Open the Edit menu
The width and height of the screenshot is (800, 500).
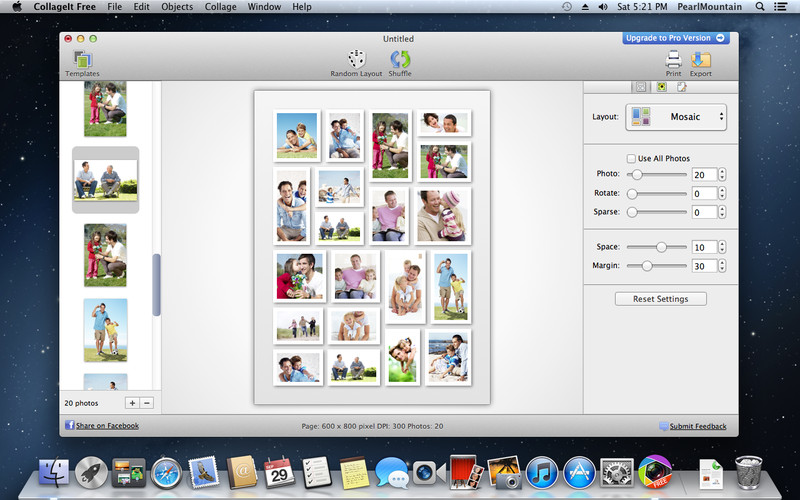coord(141,7)
